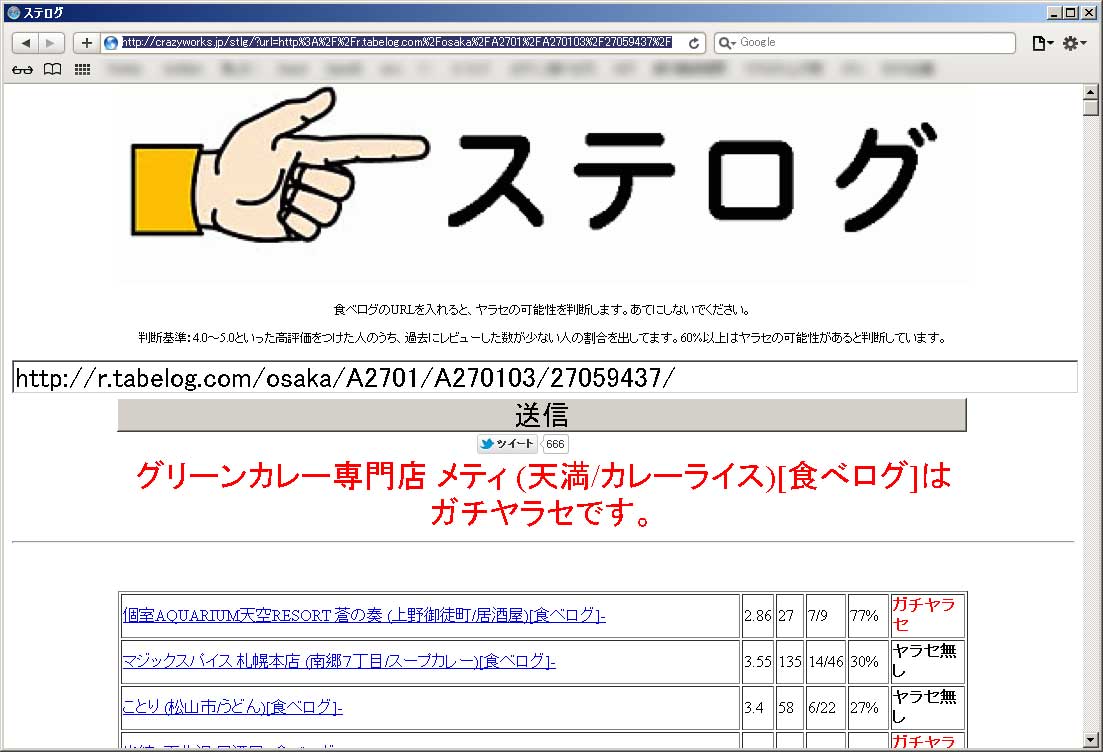Open browser settings via the gear icon
Screen dimensions: 1103x752
point(1069,43)
